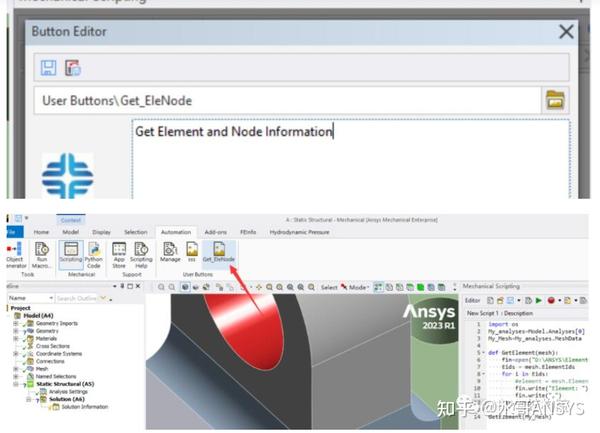Click the Context tab header
Image resolution: width=600 pixels, height=433 pixels.
(x=71, y=220)
